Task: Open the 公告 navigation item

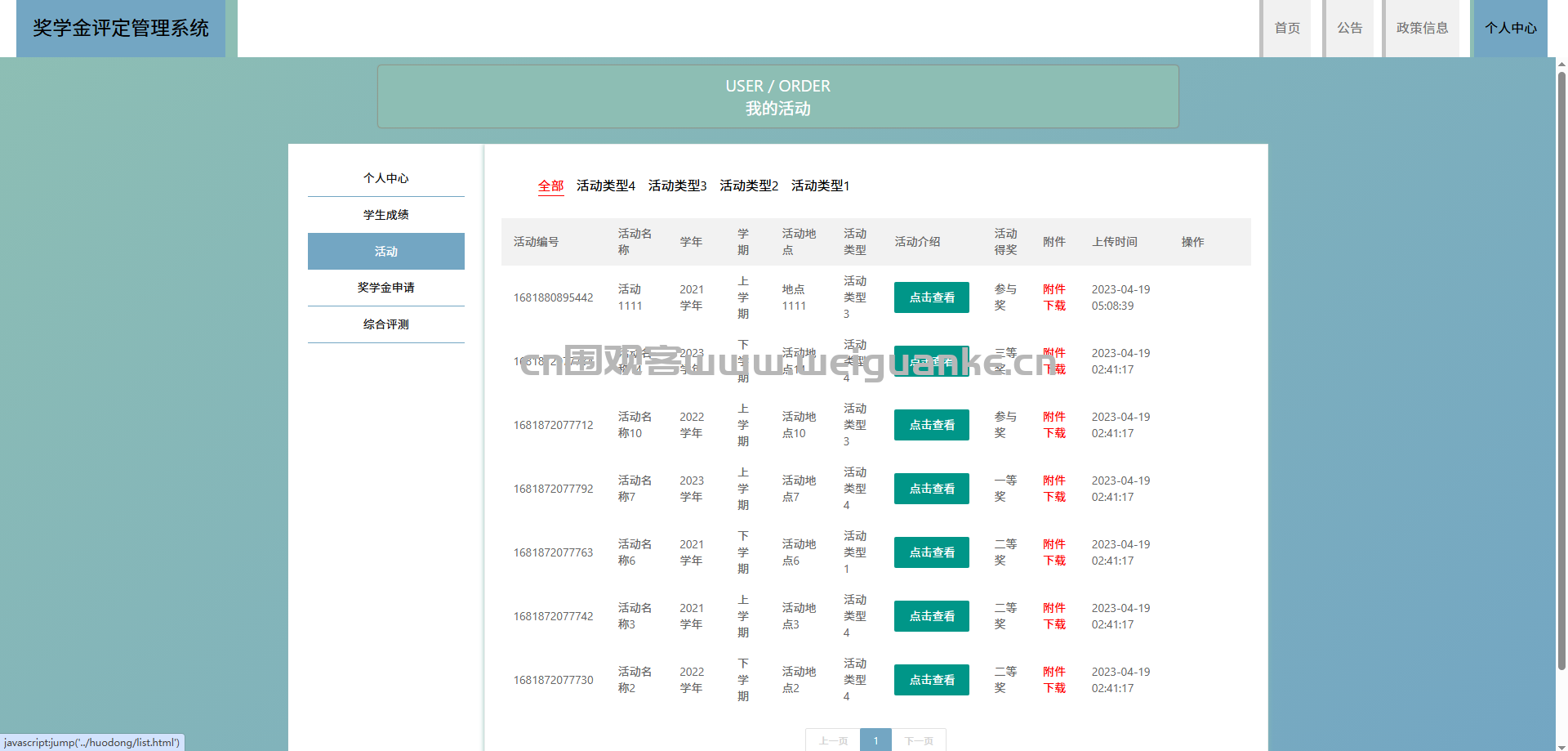Action: coord(1349,28)
